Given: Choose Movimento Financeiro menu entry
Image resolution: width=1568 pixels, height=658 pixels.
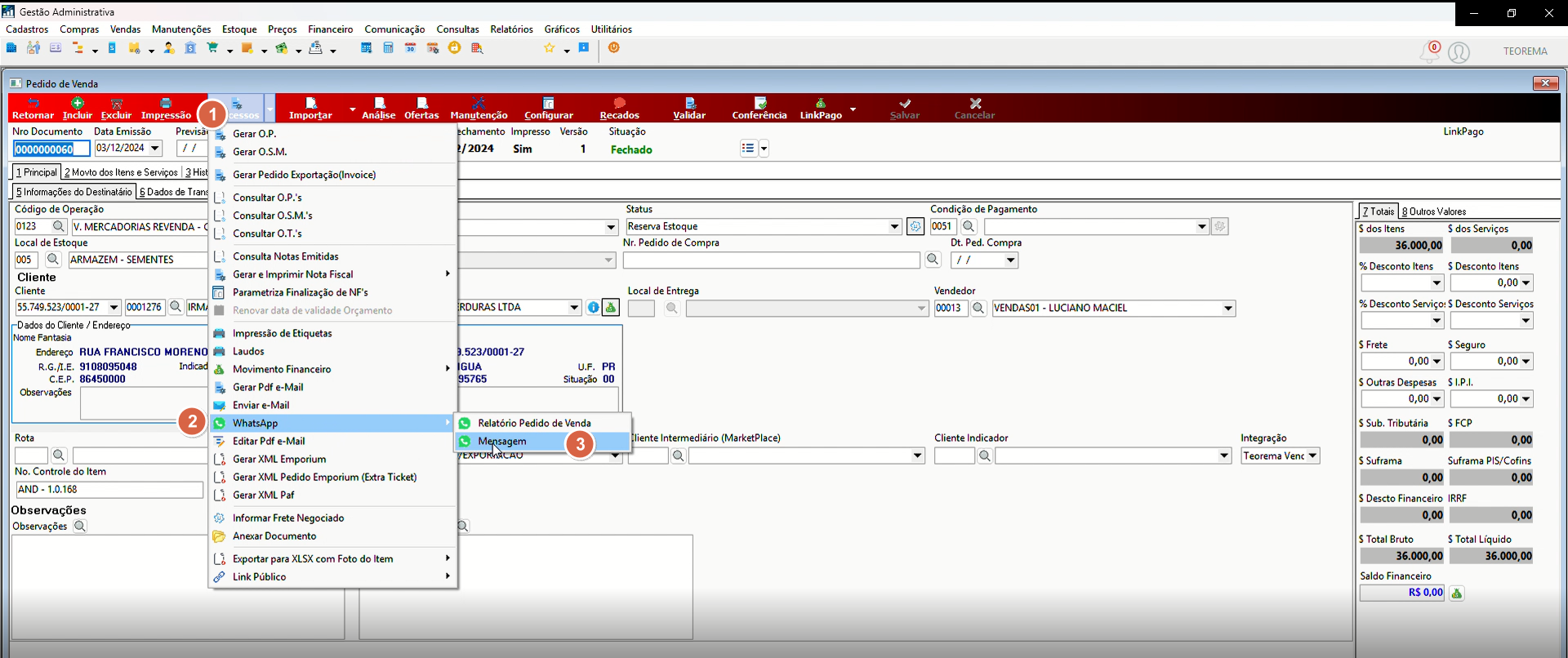Looking at the screenshot, I should (332, 369).
